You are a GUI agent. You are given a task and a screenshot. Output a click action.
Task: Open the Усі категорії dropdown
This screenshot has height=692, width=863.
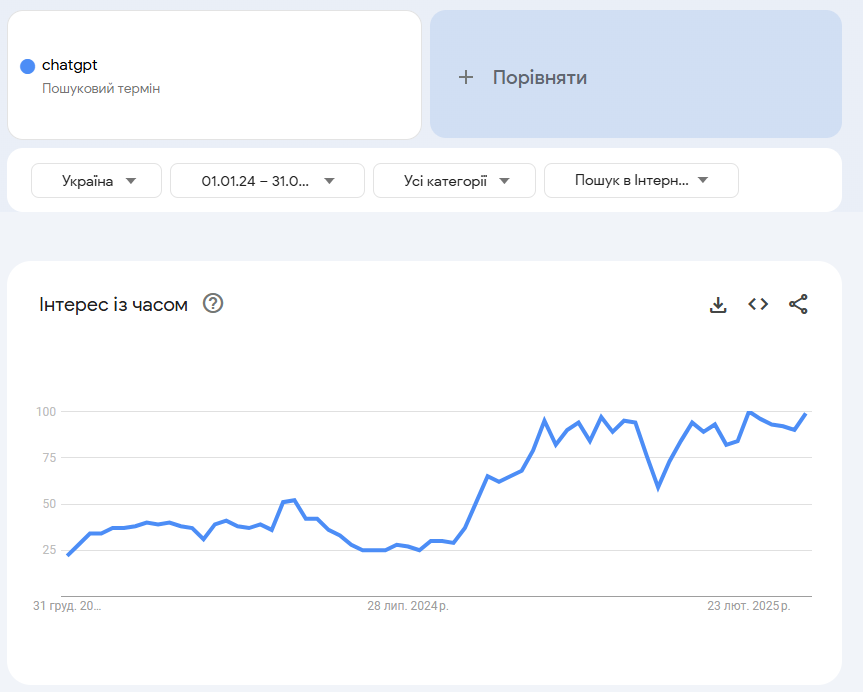454,181
